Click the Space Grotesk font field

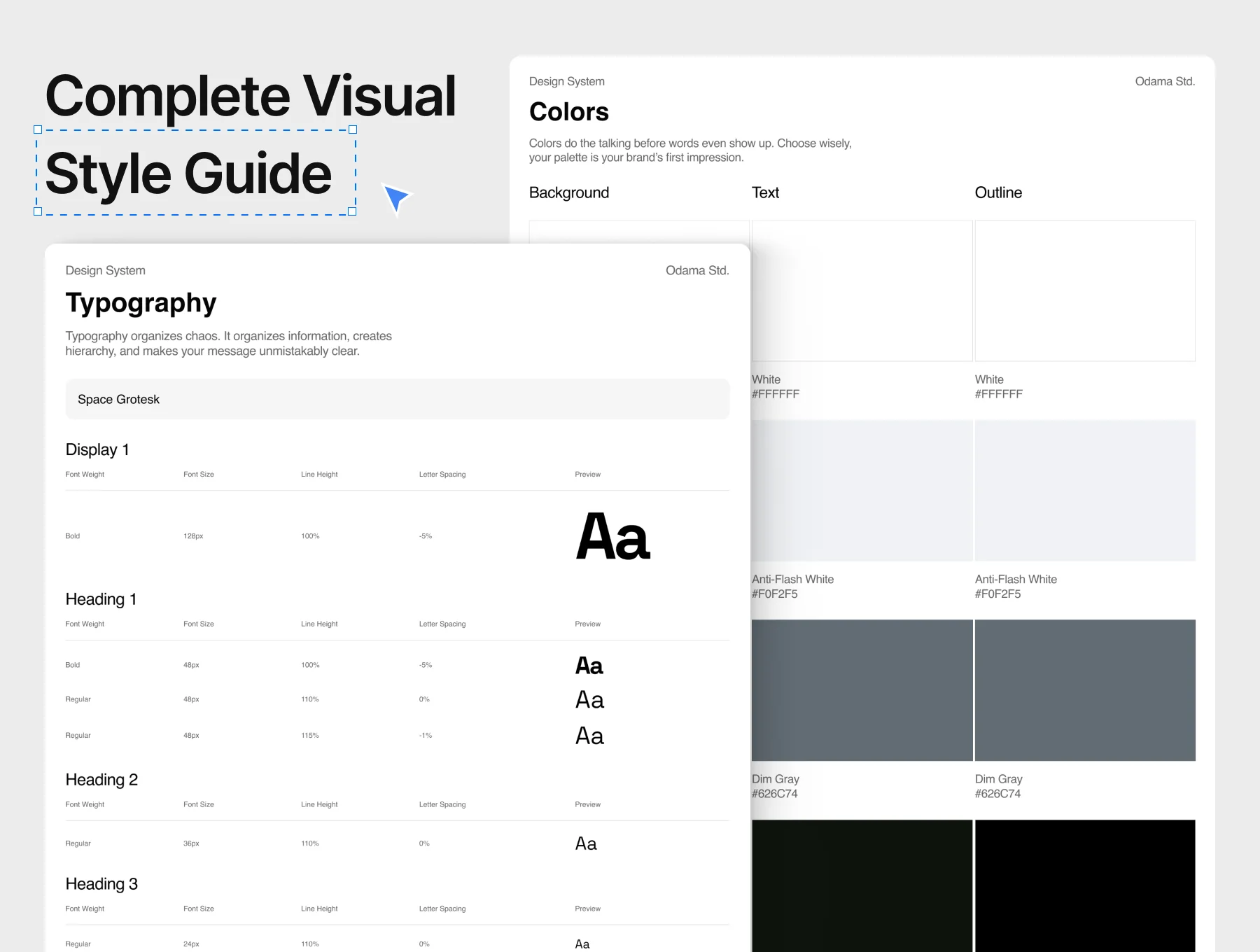398,399
